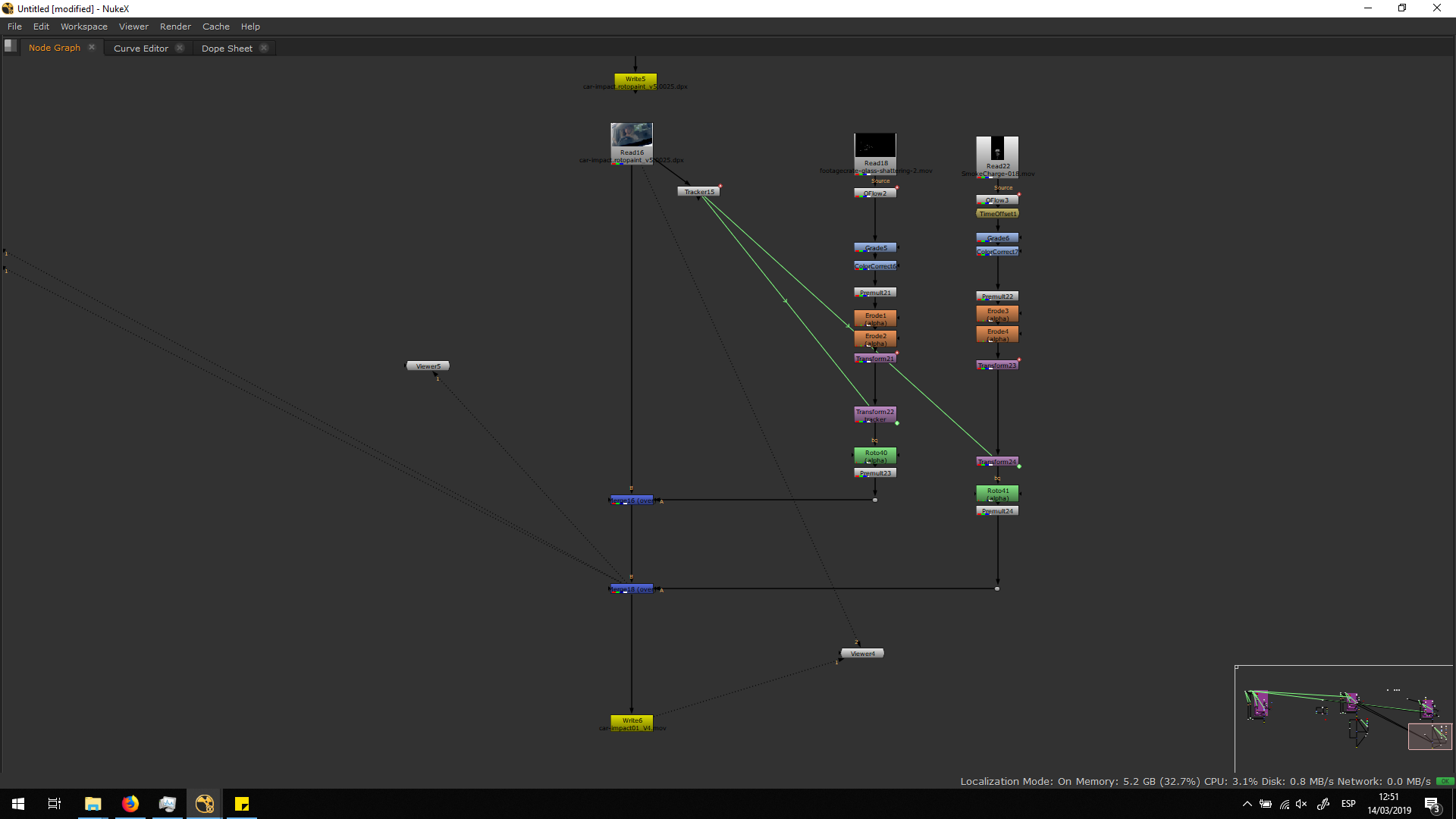
Task: Open the Render menu
Action: (175, 27)
